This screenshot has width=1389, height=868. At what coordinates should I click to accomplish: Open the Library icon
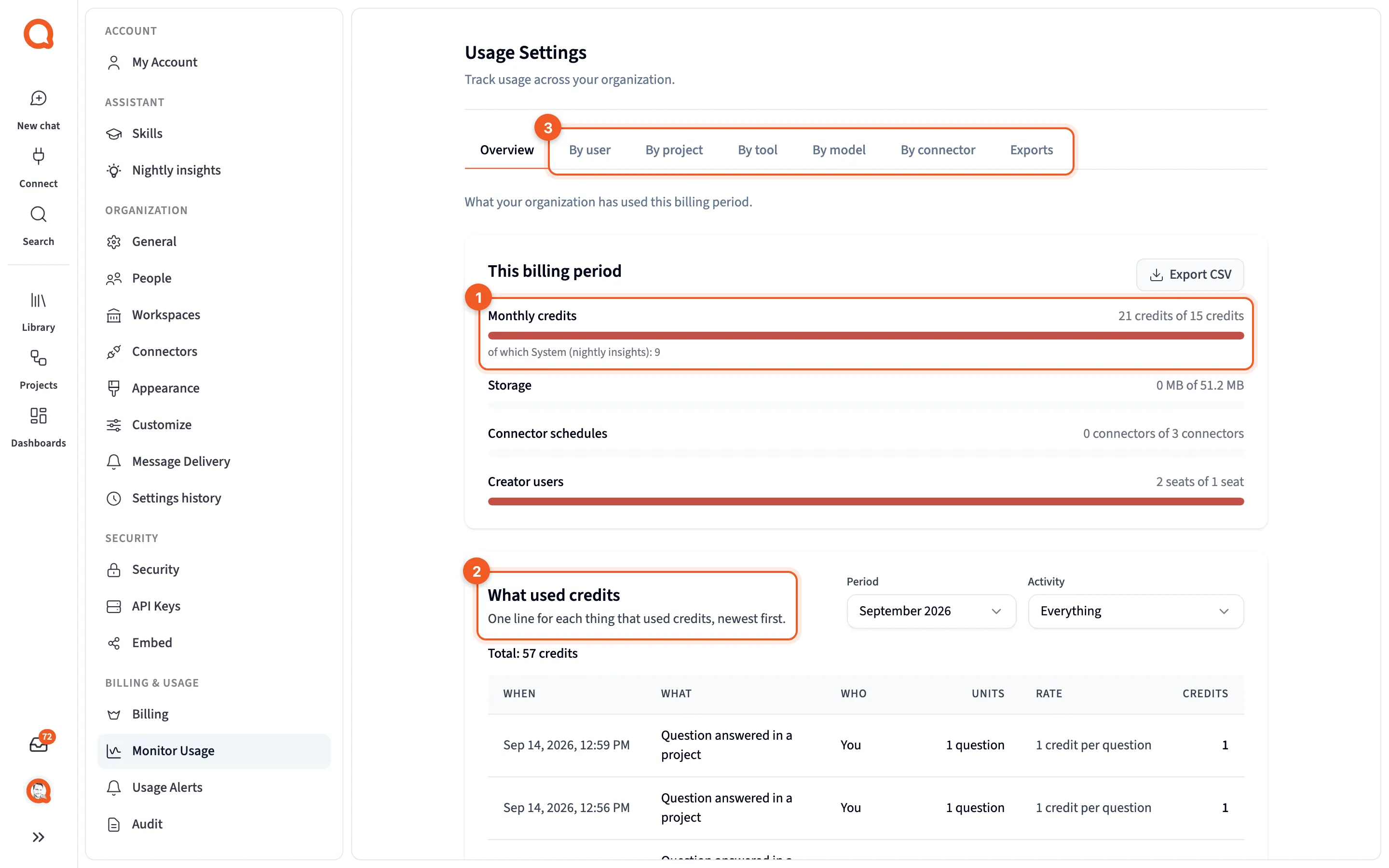click(39, 312)
